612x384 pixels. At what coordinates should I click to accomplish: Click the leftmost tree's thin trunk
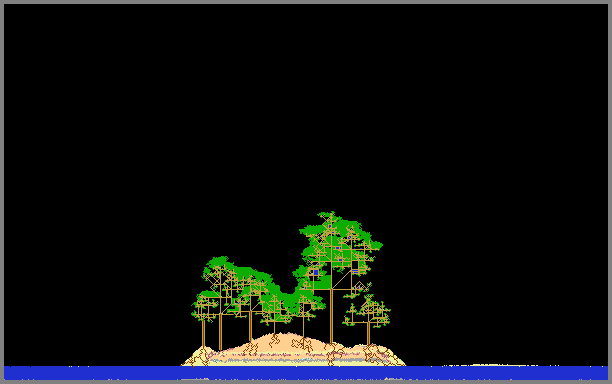pos(203,333)
